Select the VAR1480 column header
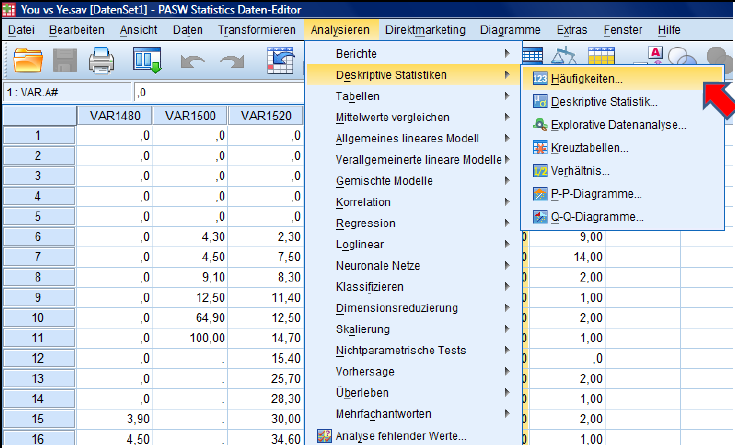Screen dimensions: 735x448 click(x=115, y=116)
